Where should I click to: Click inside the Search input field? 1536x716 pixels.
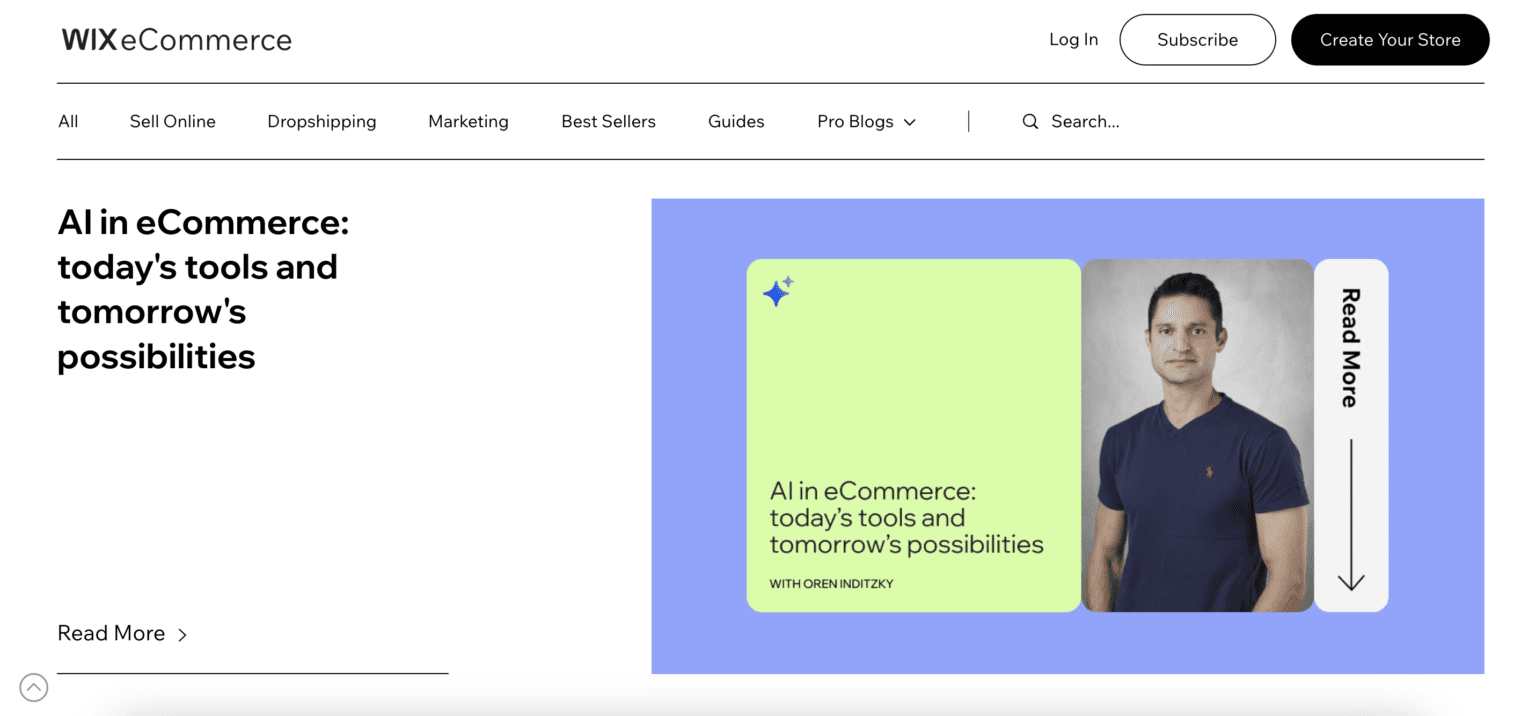pyautogui.click(x=1087, y=121)
